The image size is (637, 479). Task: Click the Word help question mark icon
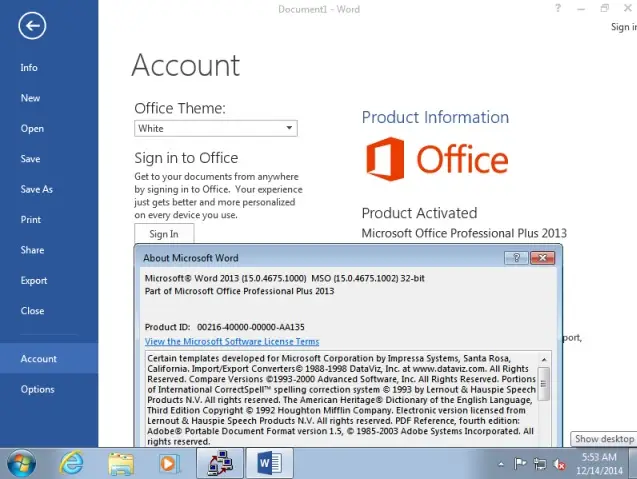coord(558,8)
